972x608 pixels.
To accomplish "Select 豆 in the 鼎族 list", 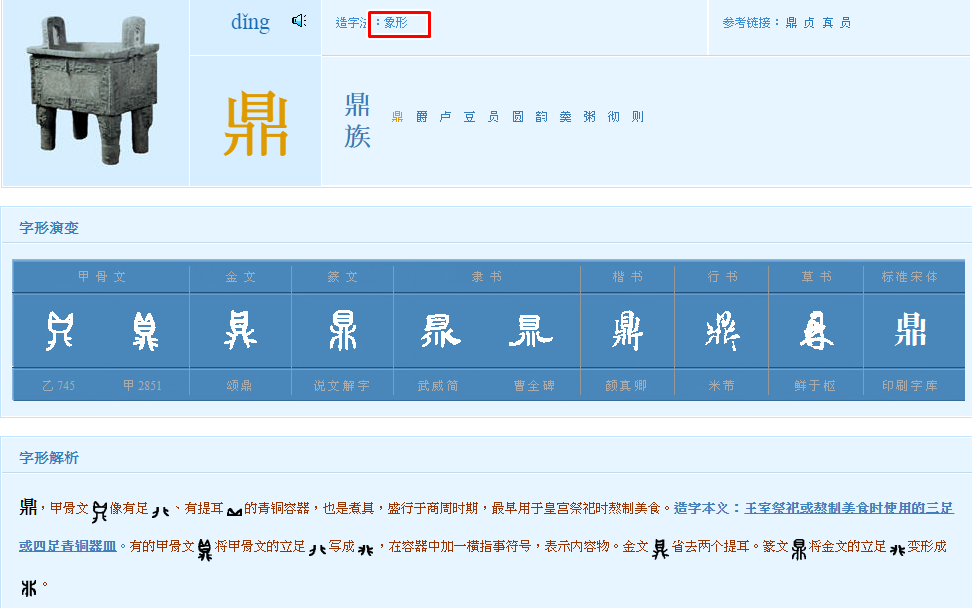I will click(x=470, y=117).
